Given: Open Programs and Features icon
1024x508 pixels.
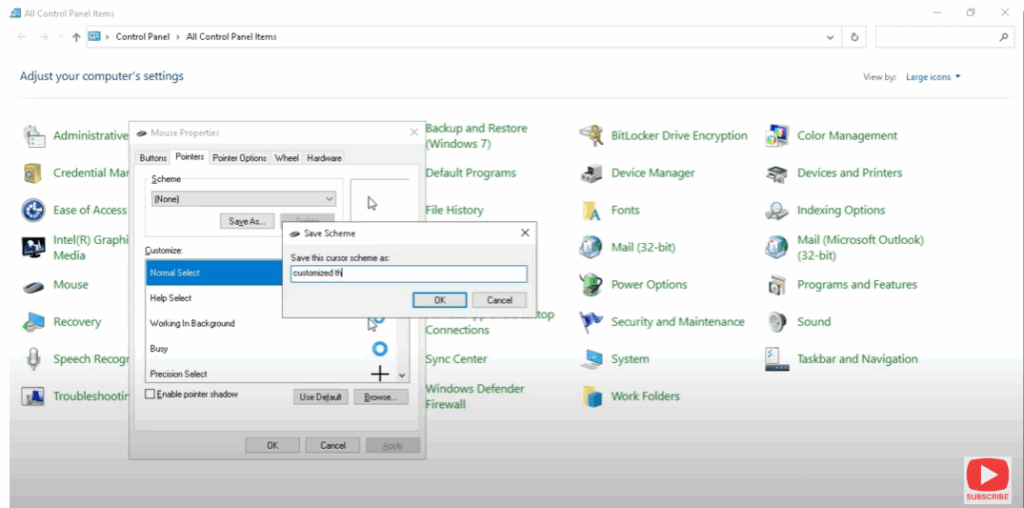Looking at the screenshot, I should coord(777,285).
